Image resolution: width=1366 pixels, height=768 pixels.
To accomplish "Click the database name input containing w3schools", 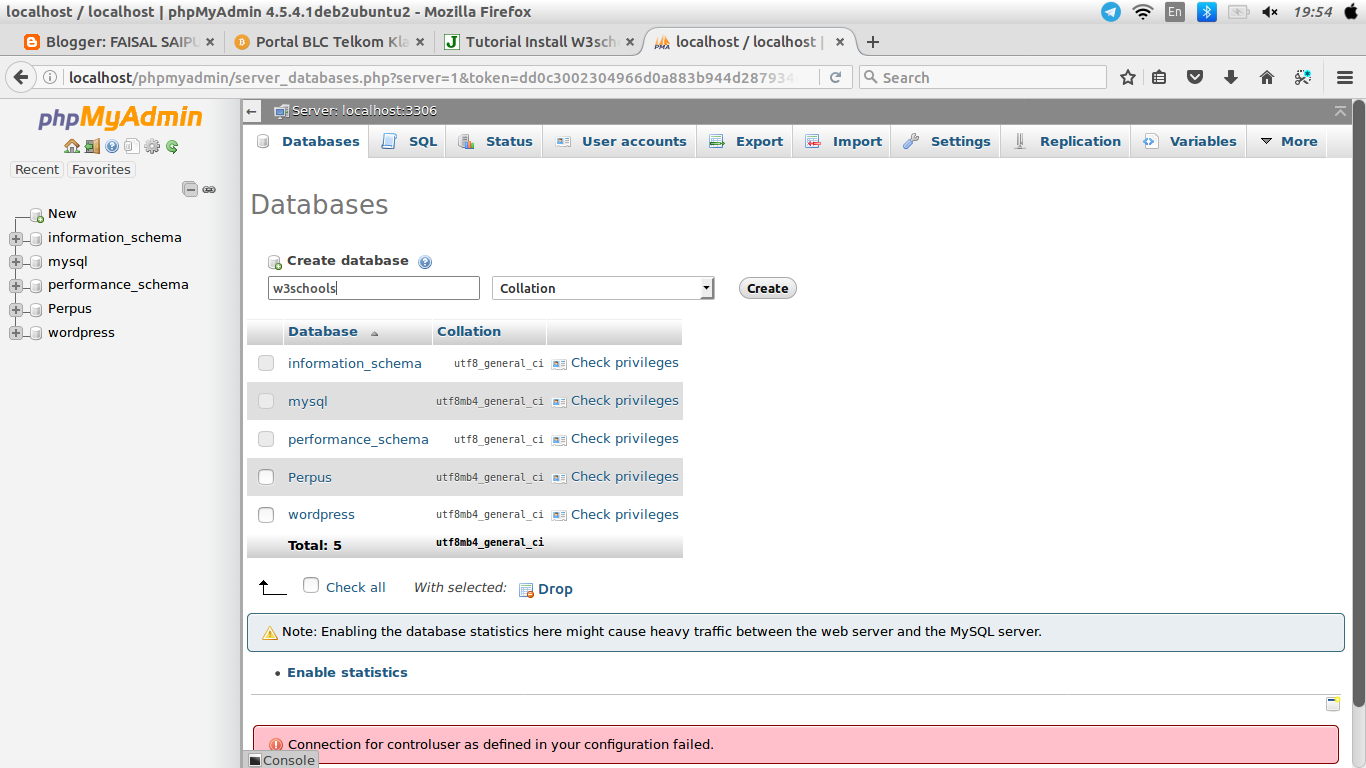I will 373,288.
